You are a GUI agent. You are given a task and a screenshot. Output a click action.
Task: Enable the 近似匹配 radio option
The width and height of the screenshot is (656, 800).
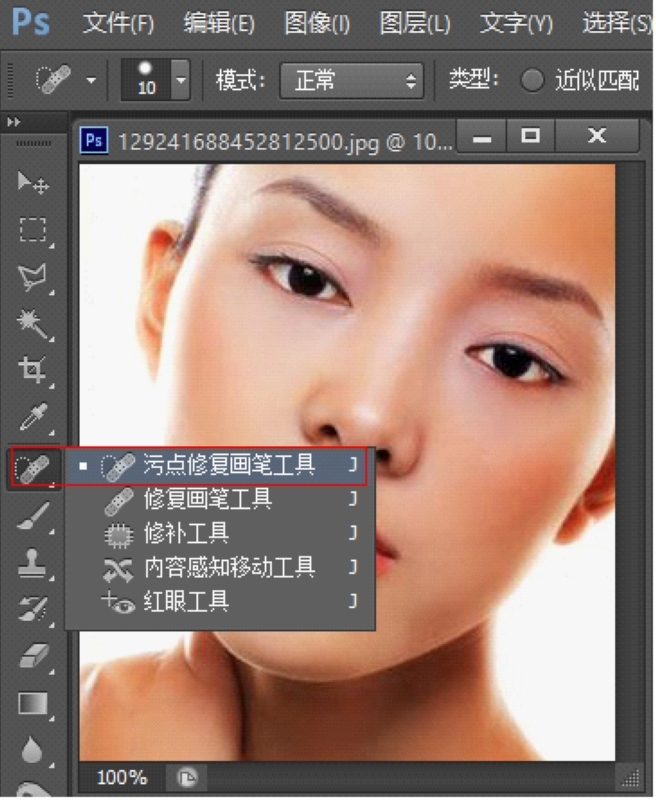tap(533, 80)
